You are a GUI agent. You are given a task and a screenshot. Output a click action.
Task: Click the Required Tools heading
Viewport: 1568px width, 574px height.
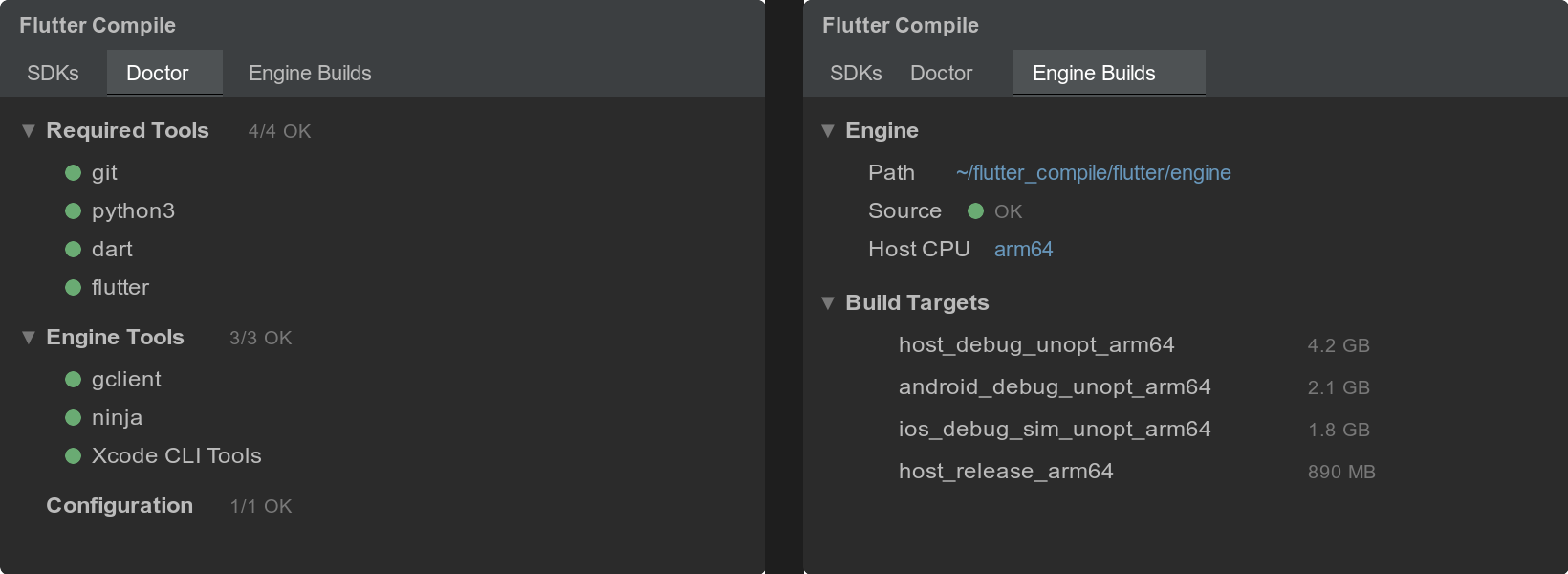(x=127, y=131)
